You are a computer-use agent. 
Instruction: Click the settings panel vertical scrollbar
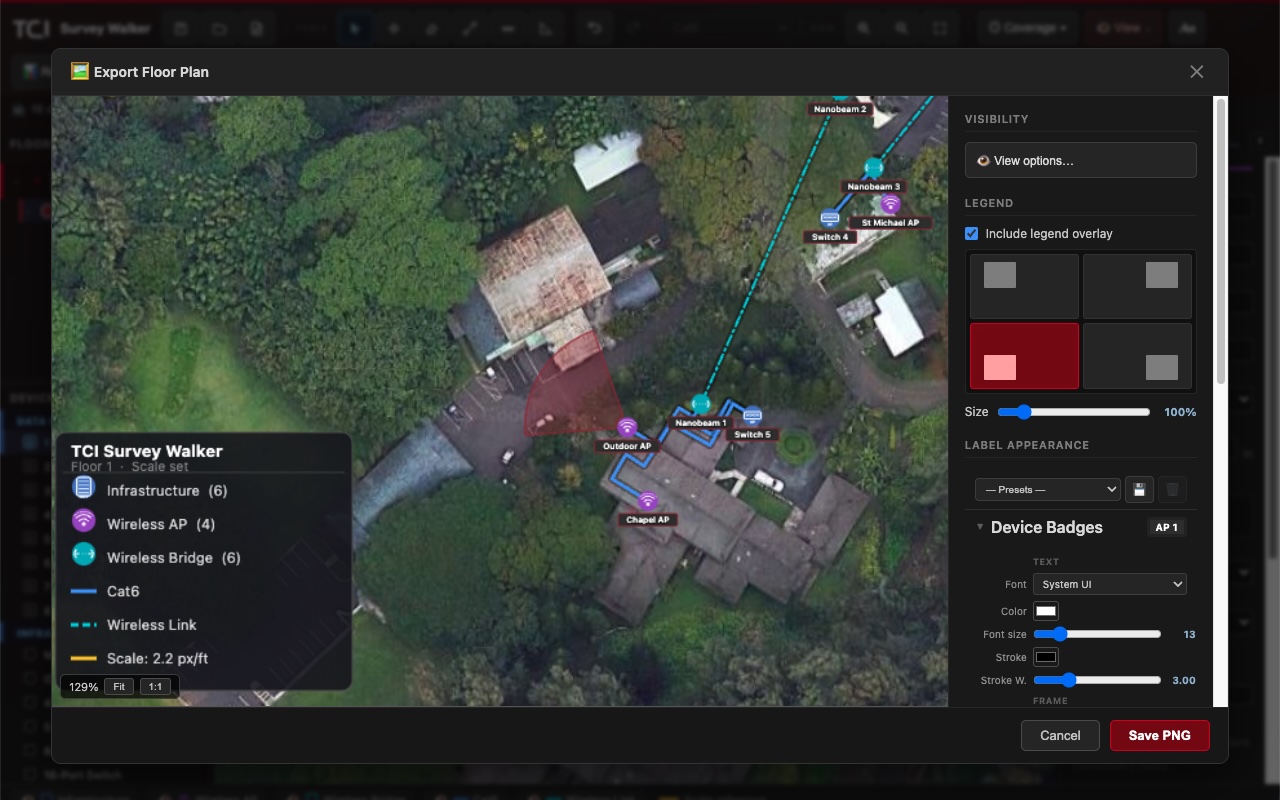point(1220,240)
